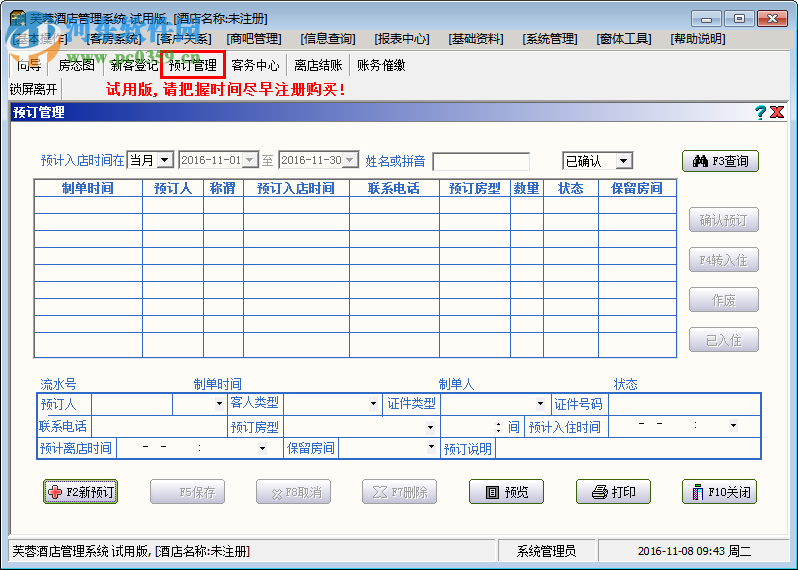Open the [系统管理] menu
This screenshot has height=570, width=798.
click(x=550, y=39)
